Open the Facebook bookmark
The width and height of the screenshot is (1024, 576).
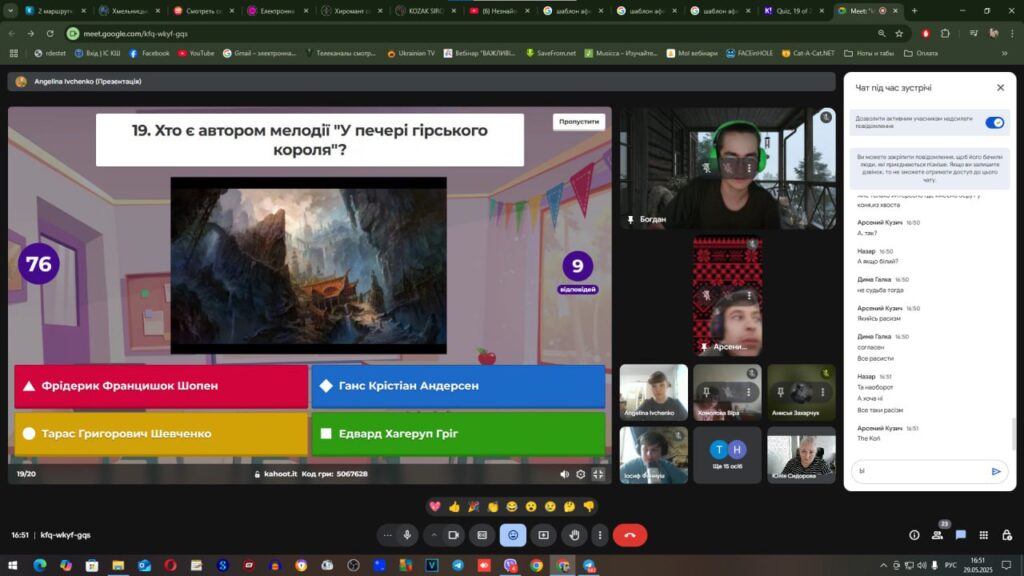pos(149,54)
